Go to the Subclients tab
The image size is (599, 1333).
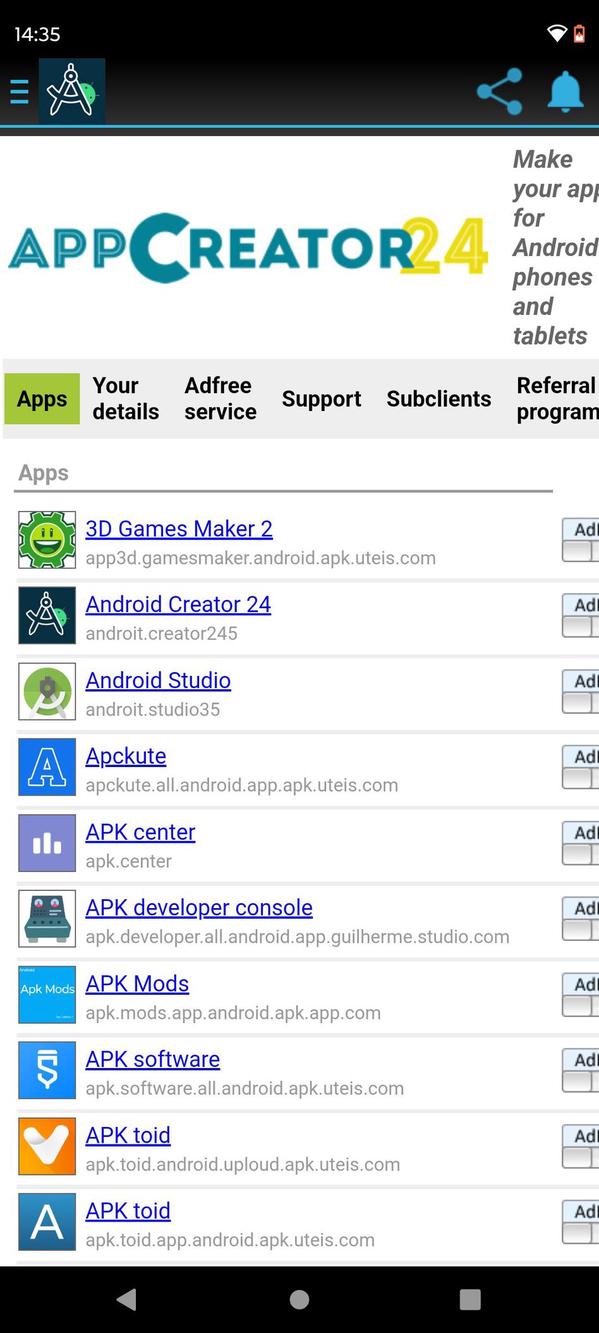[x=438, y=398]
